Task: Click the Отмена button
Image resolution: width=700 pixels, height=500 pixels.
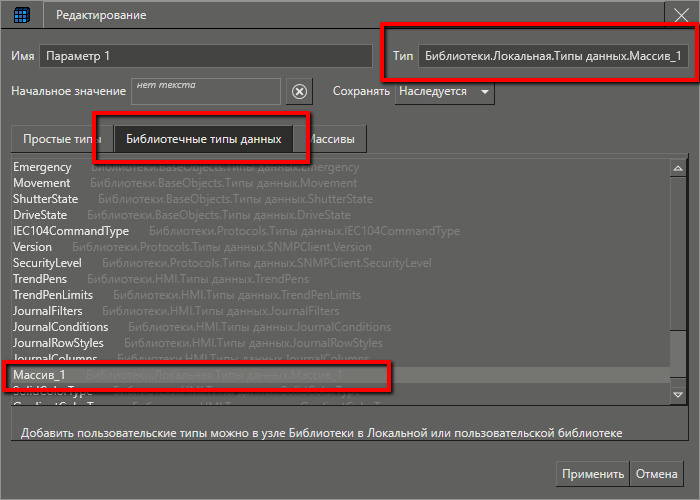Action: click(657, 474)
